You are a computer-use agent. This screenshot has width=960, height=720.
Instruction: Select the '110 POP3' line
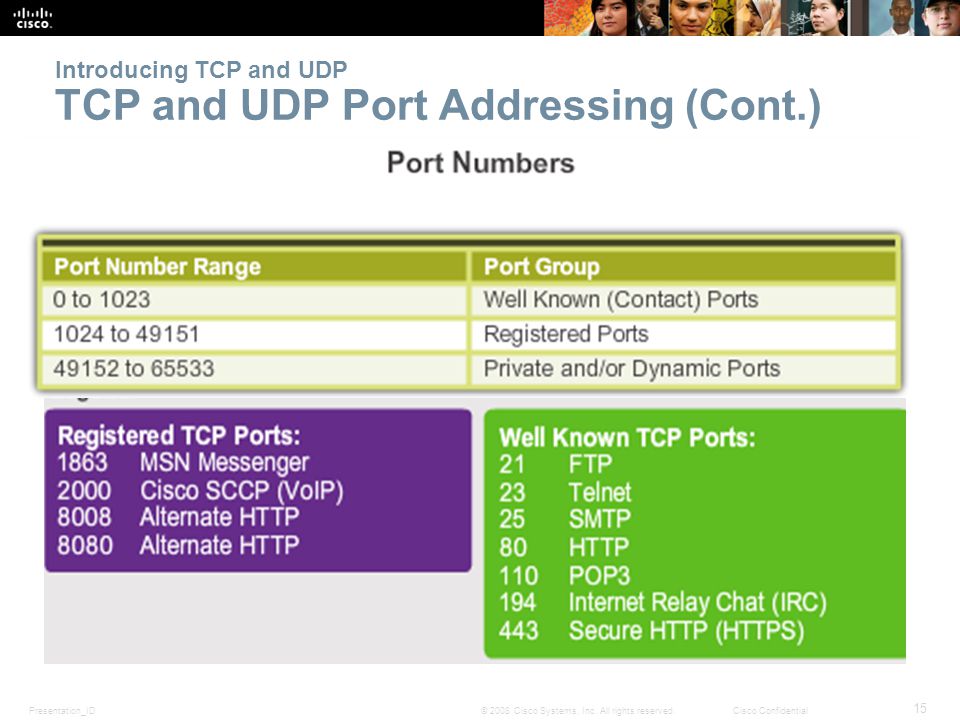point(564,576)
